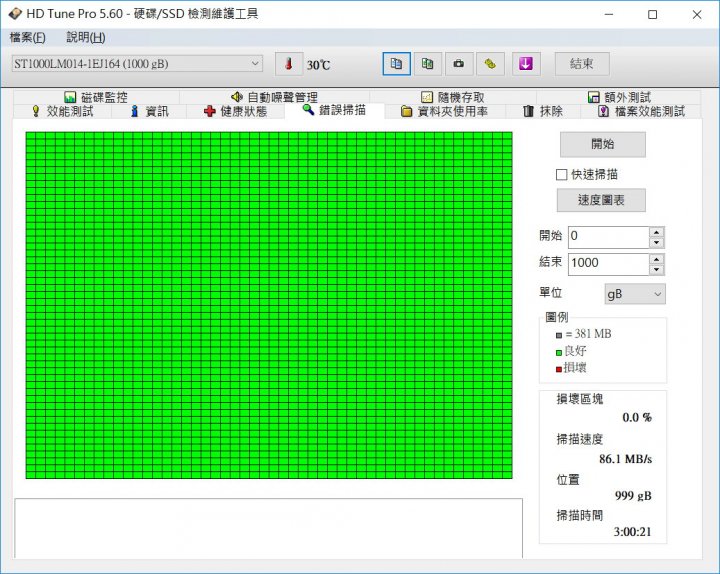Maximize the HD Tune Pro window

(652, 14)
